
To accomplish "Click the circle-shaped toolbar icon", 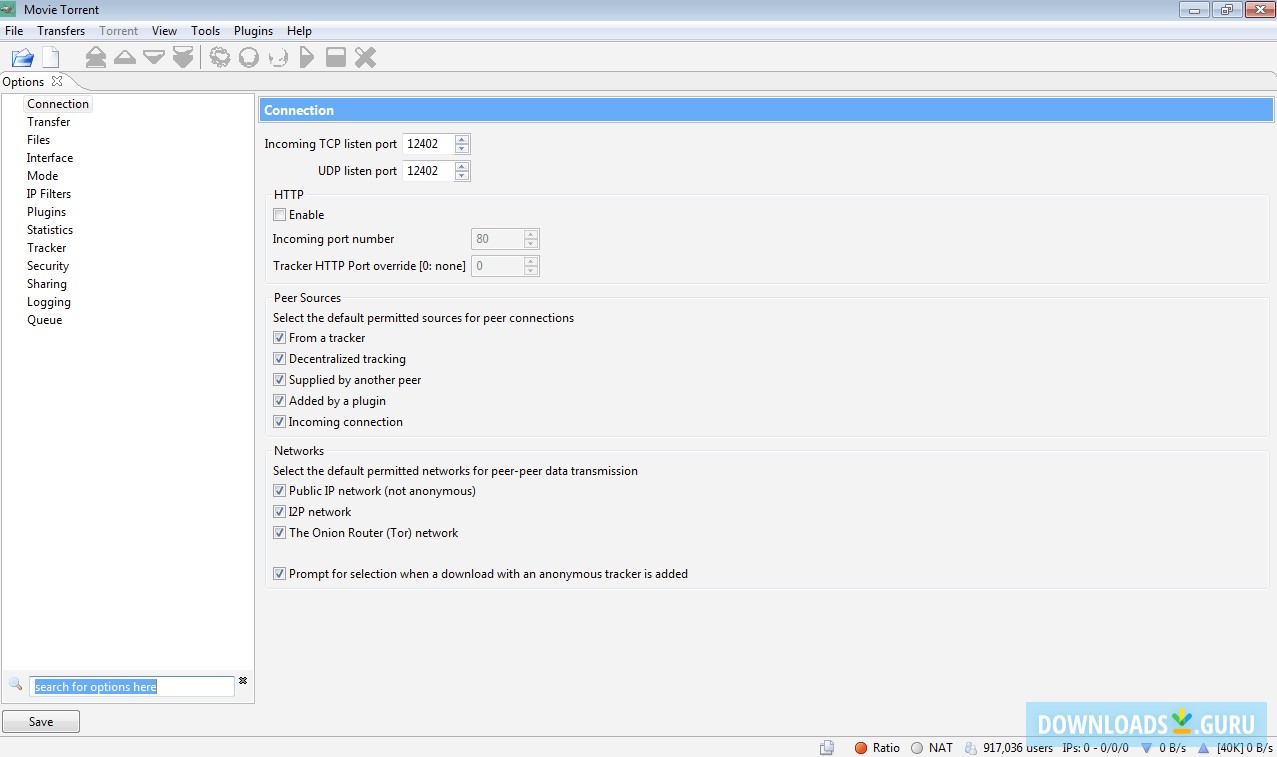I will click(249, 57).
